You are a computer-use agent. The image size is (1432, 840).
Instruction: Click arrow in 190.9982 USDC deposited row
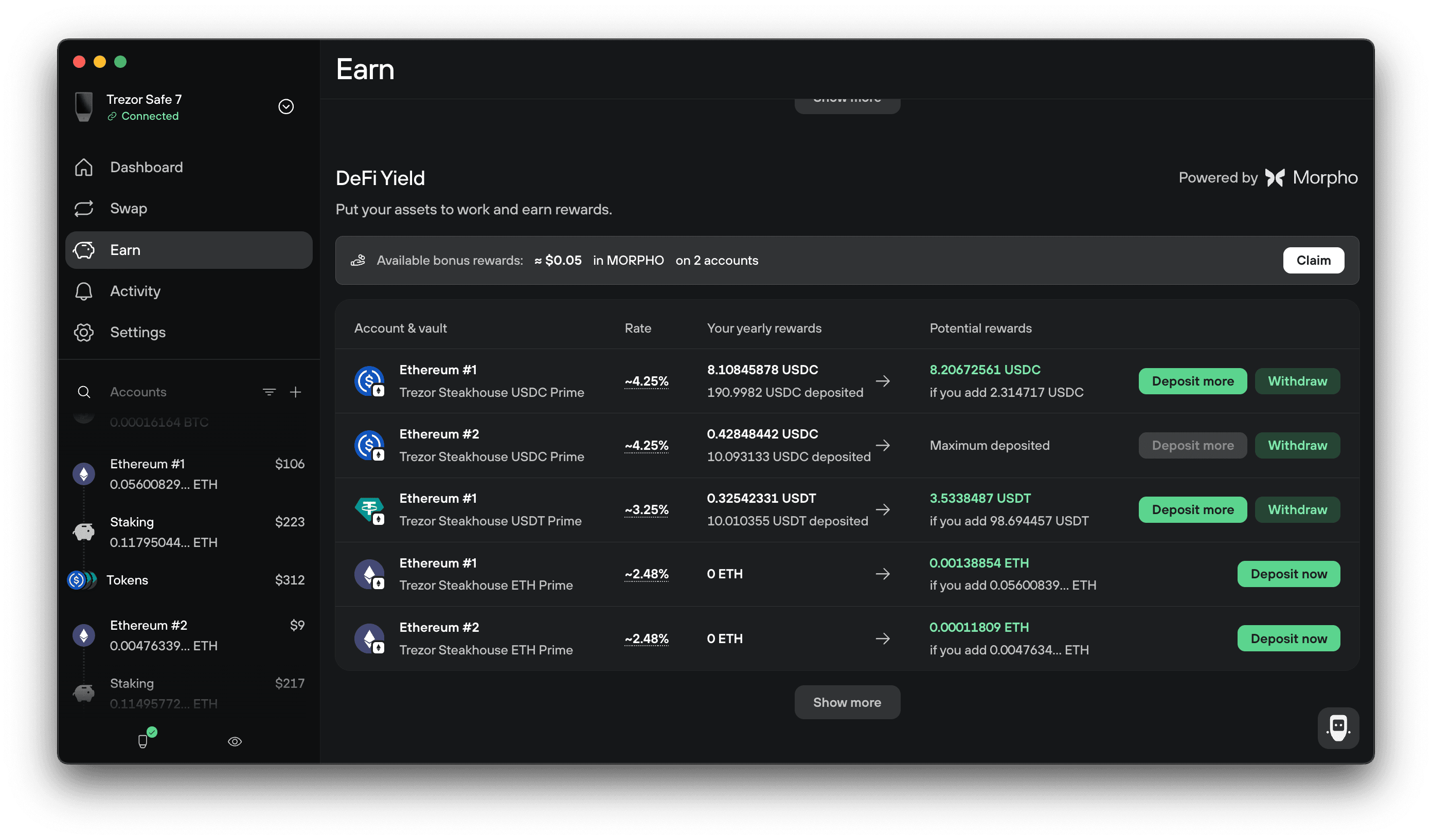883,381
